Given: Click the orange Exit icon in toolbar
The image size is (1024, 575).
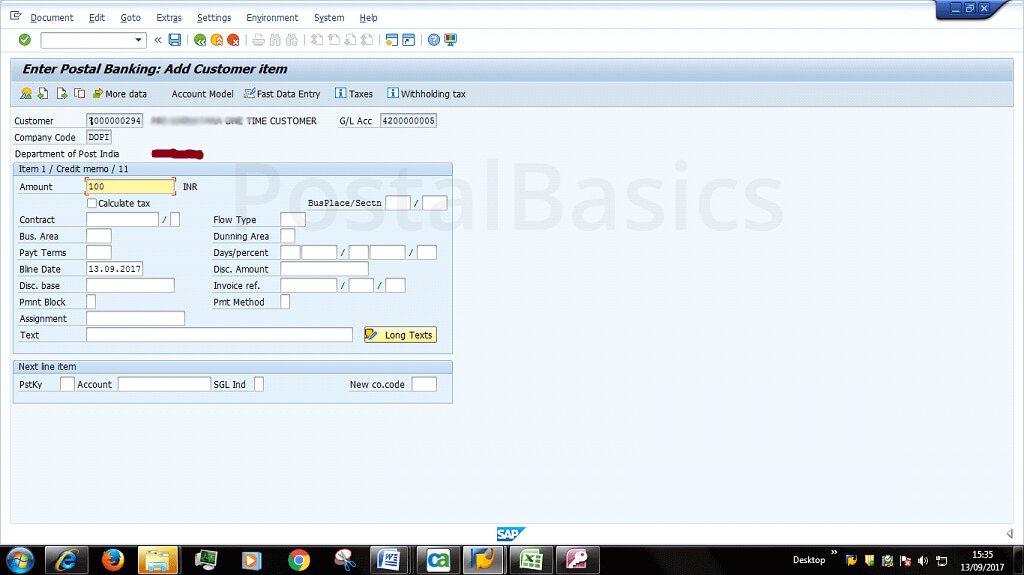Looking at the screenshot, I should point(216,40).
